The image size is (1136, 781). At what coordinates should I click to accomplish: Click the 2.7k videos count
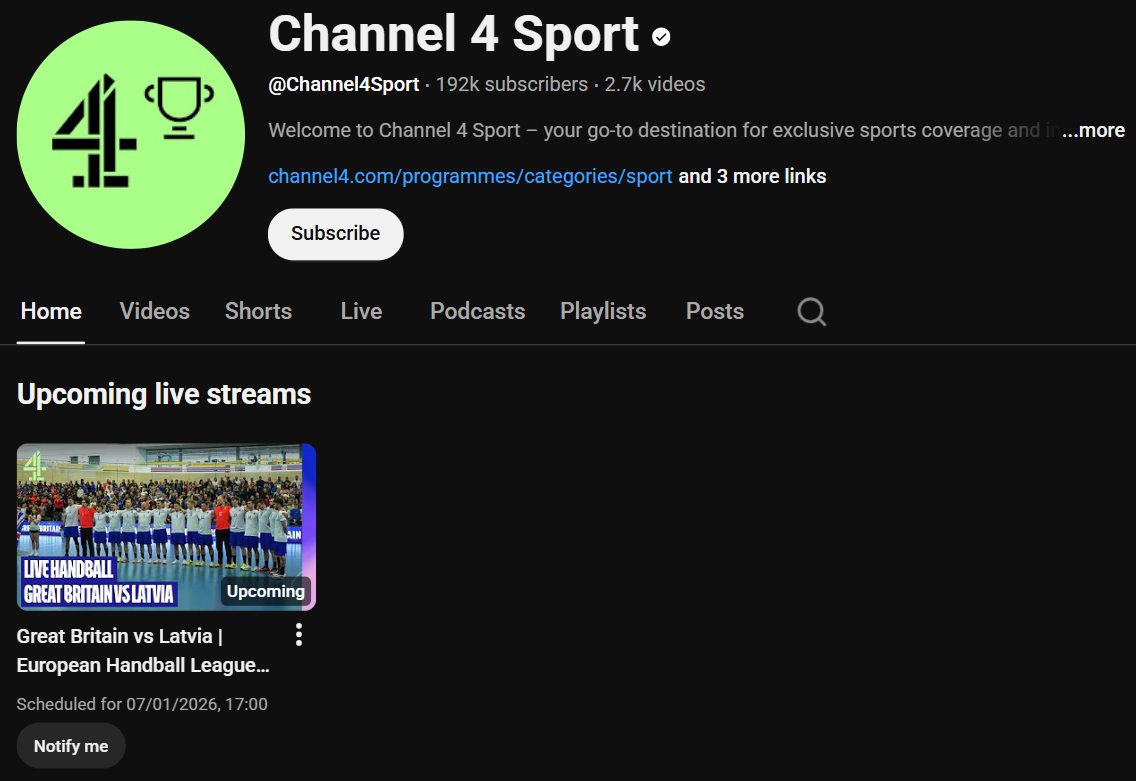click(654, 85)
